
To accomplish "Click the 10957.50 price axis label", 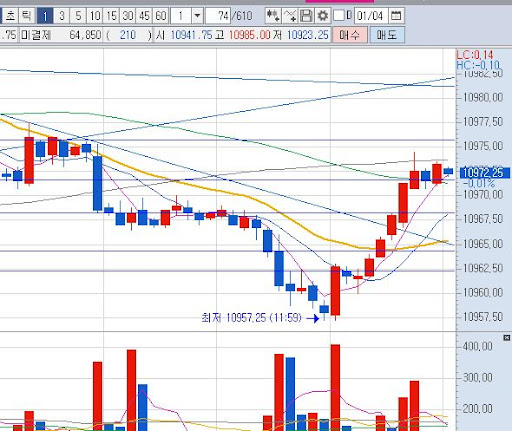I will click(483, 317).
